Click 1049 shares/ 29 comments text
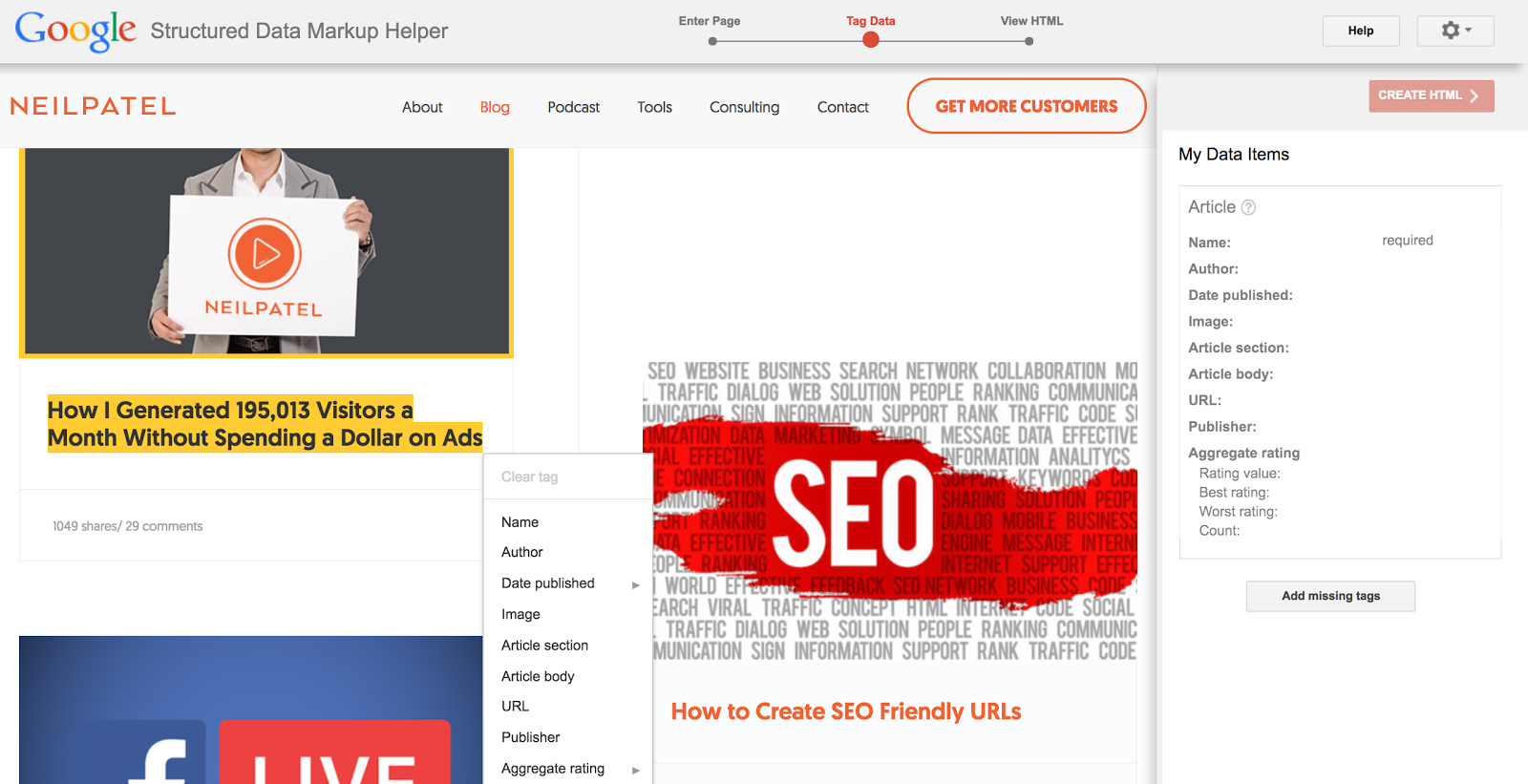The image size is (1528, 784). 128,526
